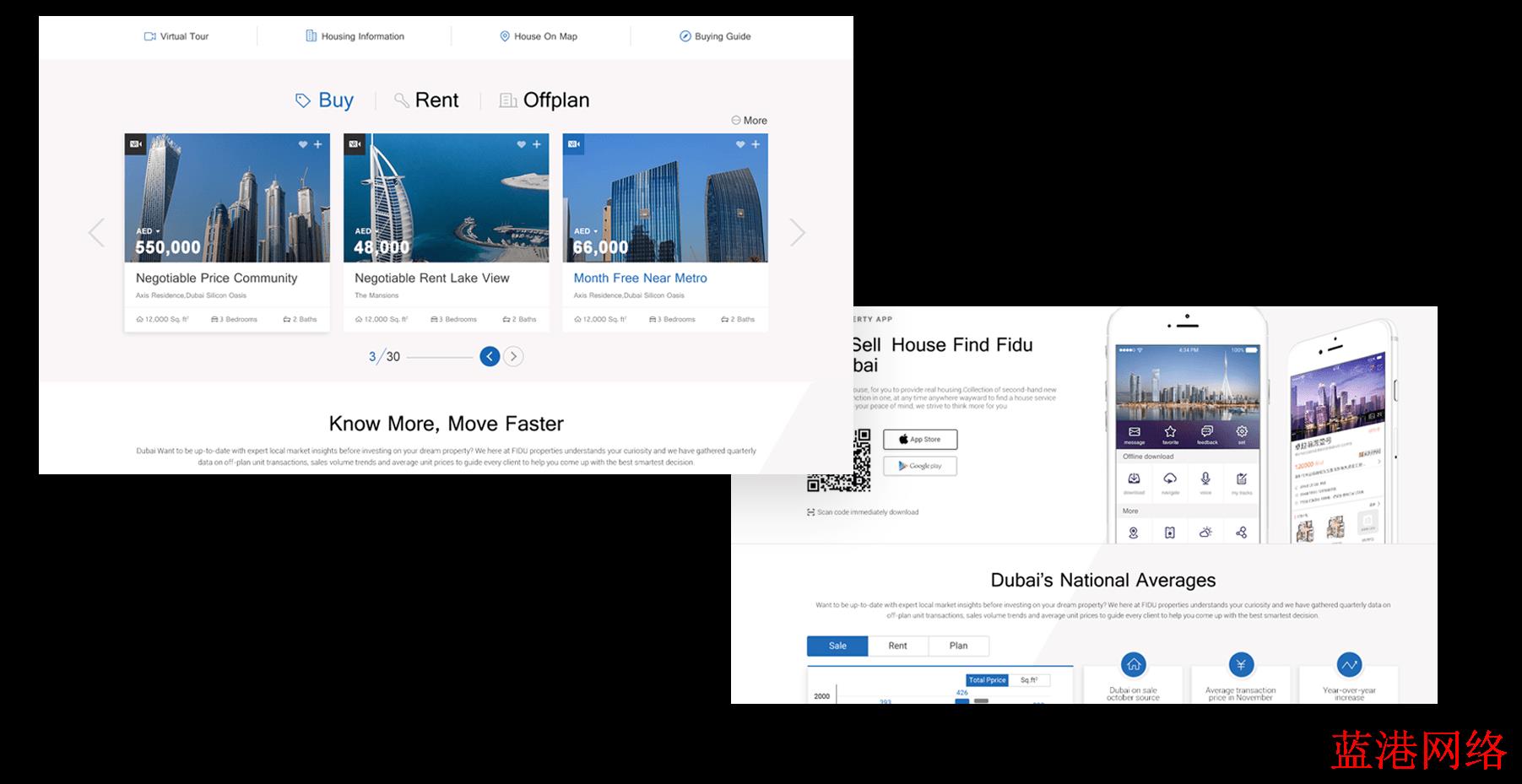Tap the bookmark icon under More on phone
The image size is (1522, 784).
(x=1170, y=533)
